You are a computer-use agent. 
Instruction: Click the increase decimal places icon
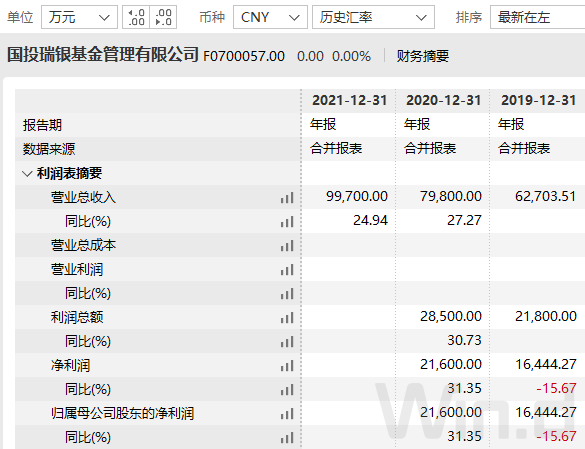click(136, 17)
